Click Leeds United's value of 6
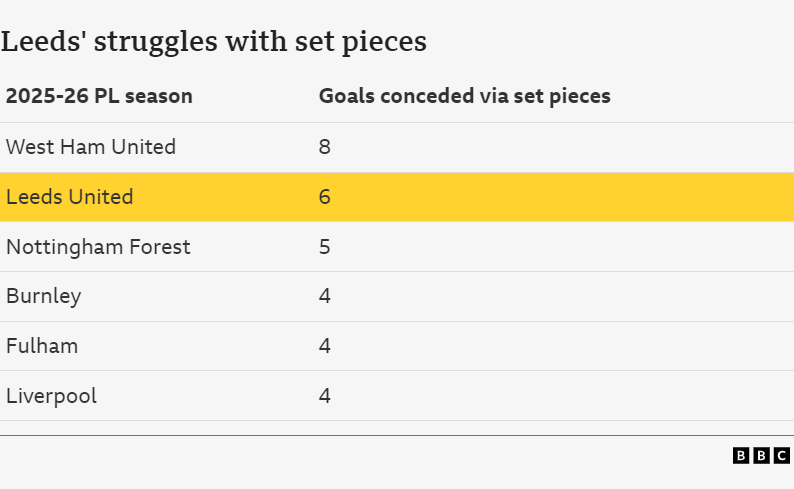Viewport: 794px width, 489px height. coord(324,197)
